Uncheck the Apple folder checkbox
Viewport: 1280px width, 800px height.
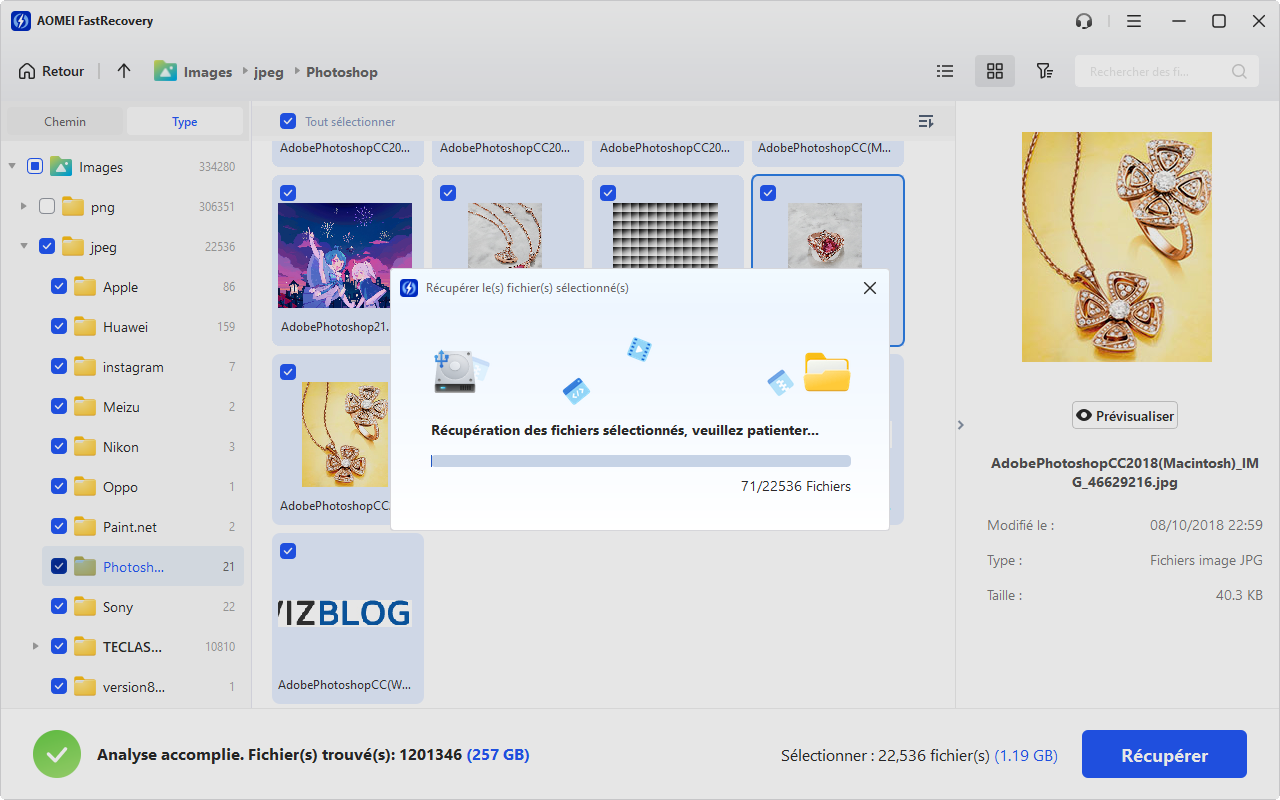59,287
